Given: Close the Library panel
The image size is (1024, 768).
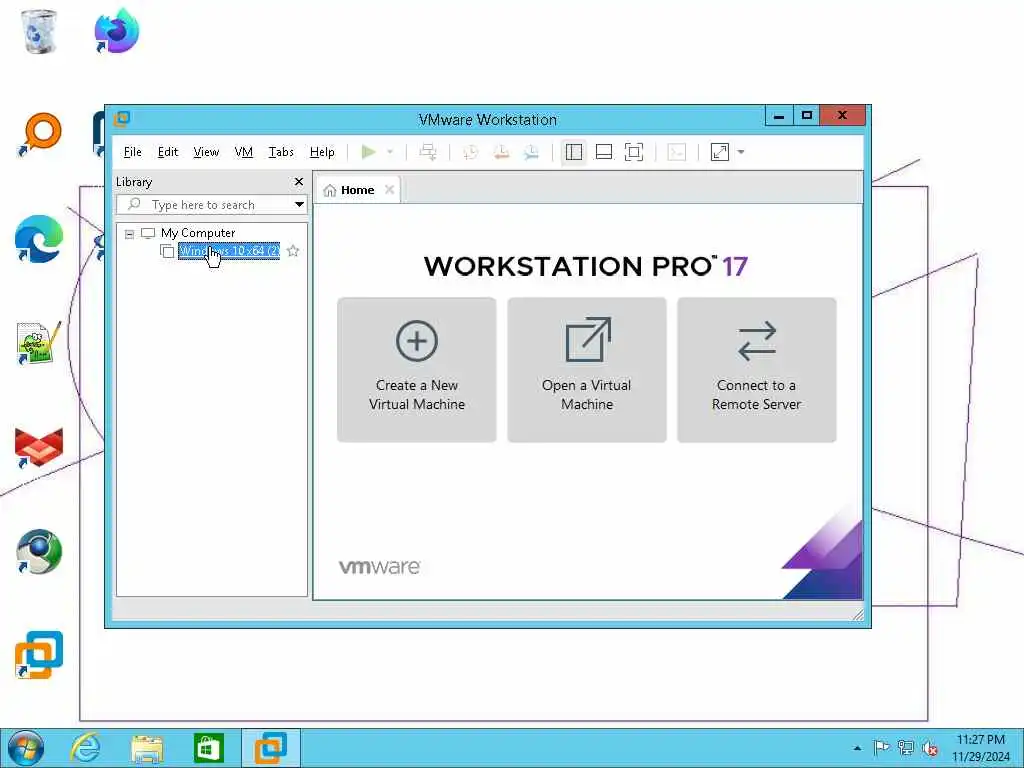Looking at the screenshot, I should 298,182.
